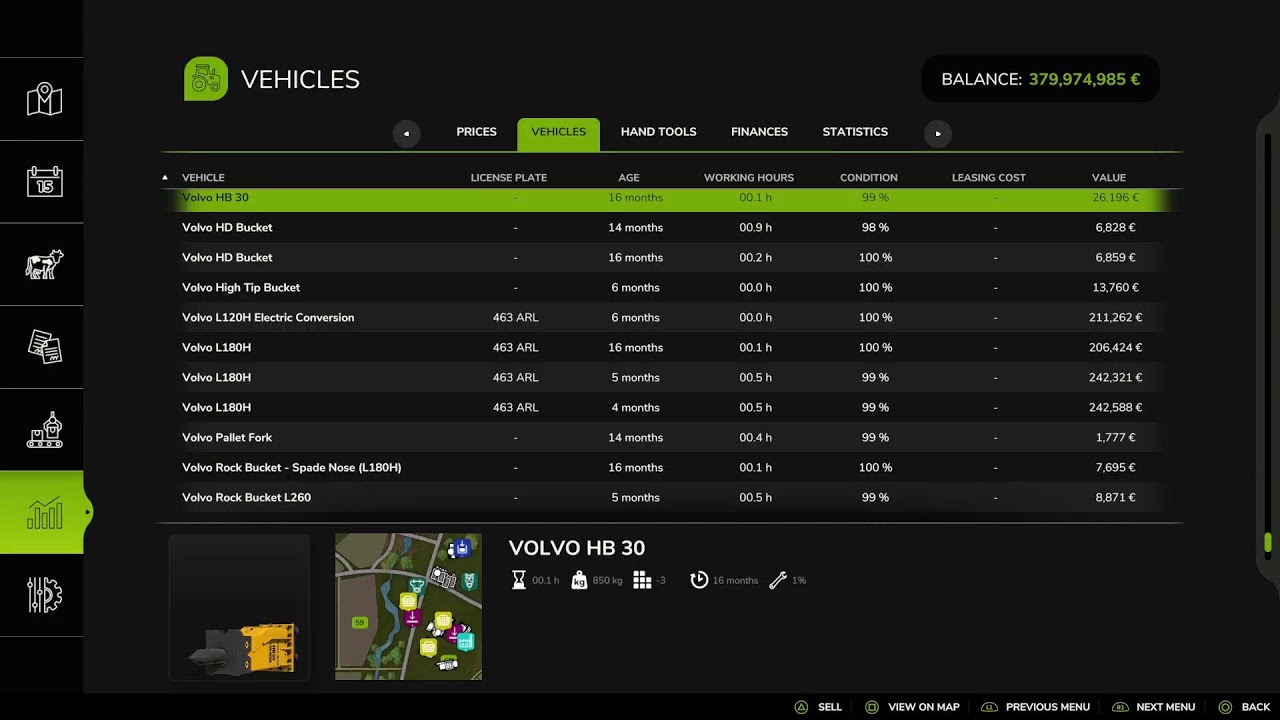The image size is (1280, 720).
Task: Sort by the License Plate column header
Action: (x=509, y=178)
